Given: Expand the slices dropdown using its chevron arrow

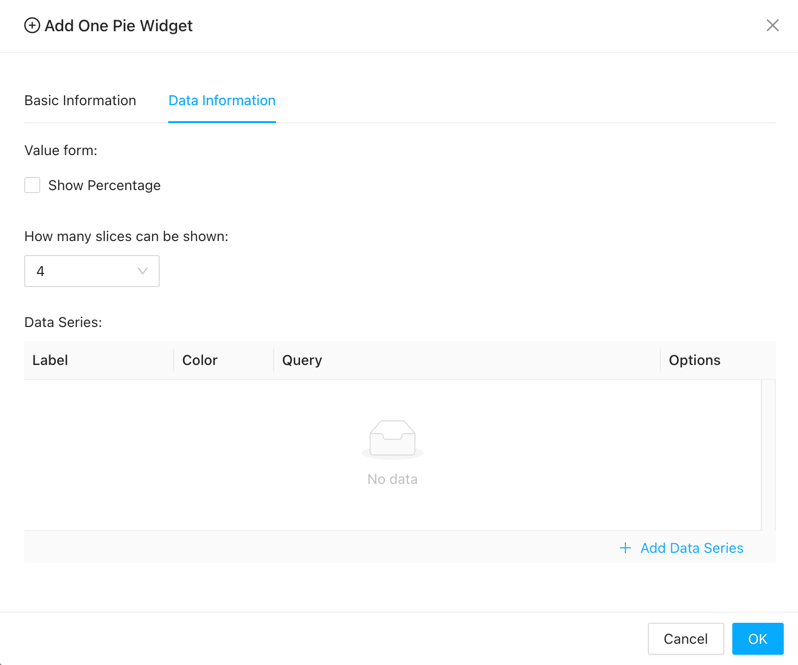Looking at the screenshot, I should tap(142, 271).
